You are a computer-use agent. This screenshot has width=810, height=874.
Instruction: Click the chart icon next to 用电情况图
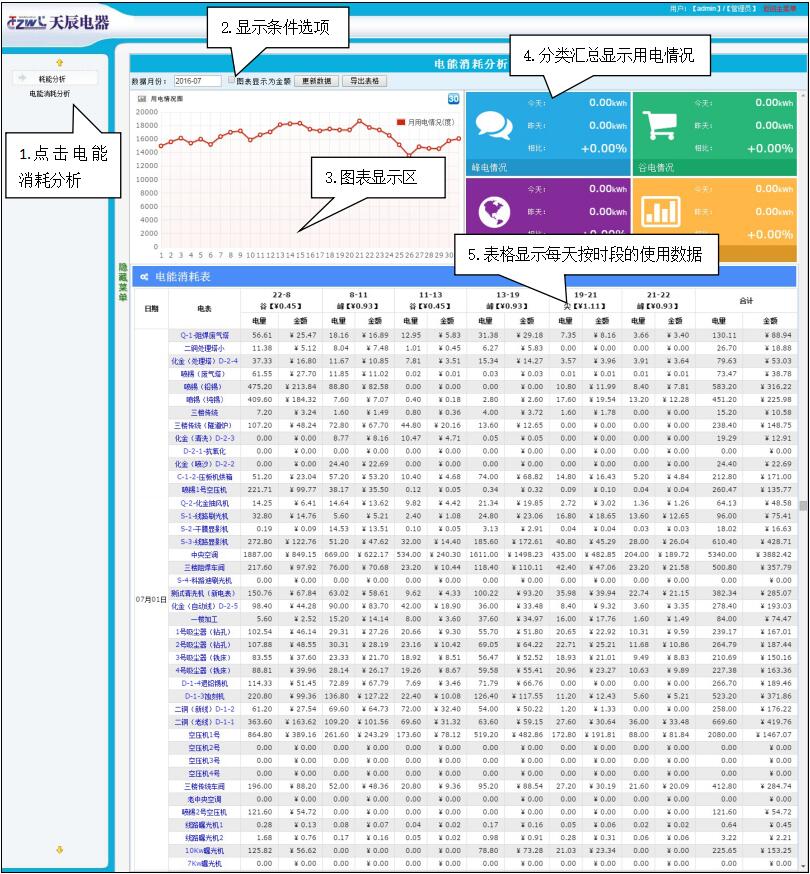(142, 99)
